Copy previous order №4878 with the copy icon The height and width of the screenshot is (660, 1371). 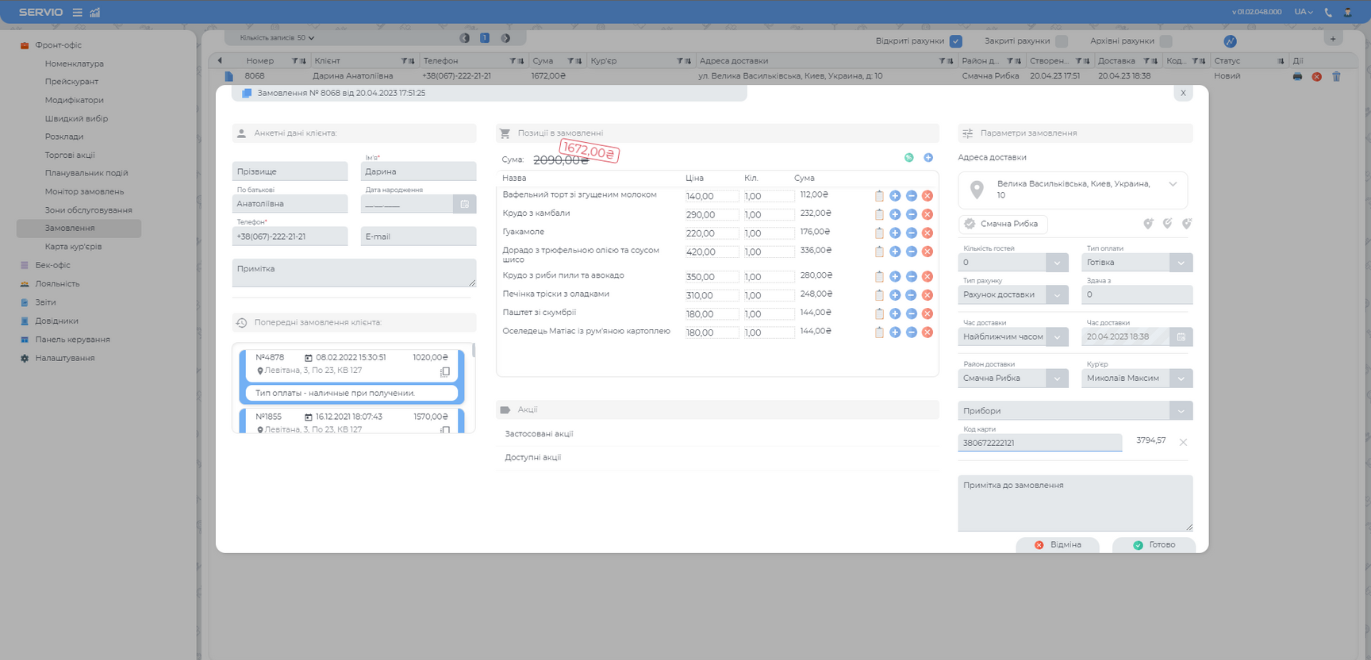445,371
